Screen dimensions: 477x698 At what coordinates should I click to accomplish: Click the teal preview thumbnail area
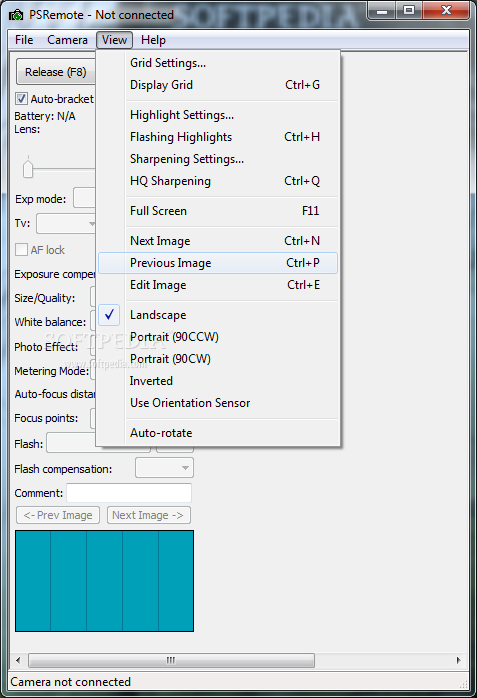105,580
